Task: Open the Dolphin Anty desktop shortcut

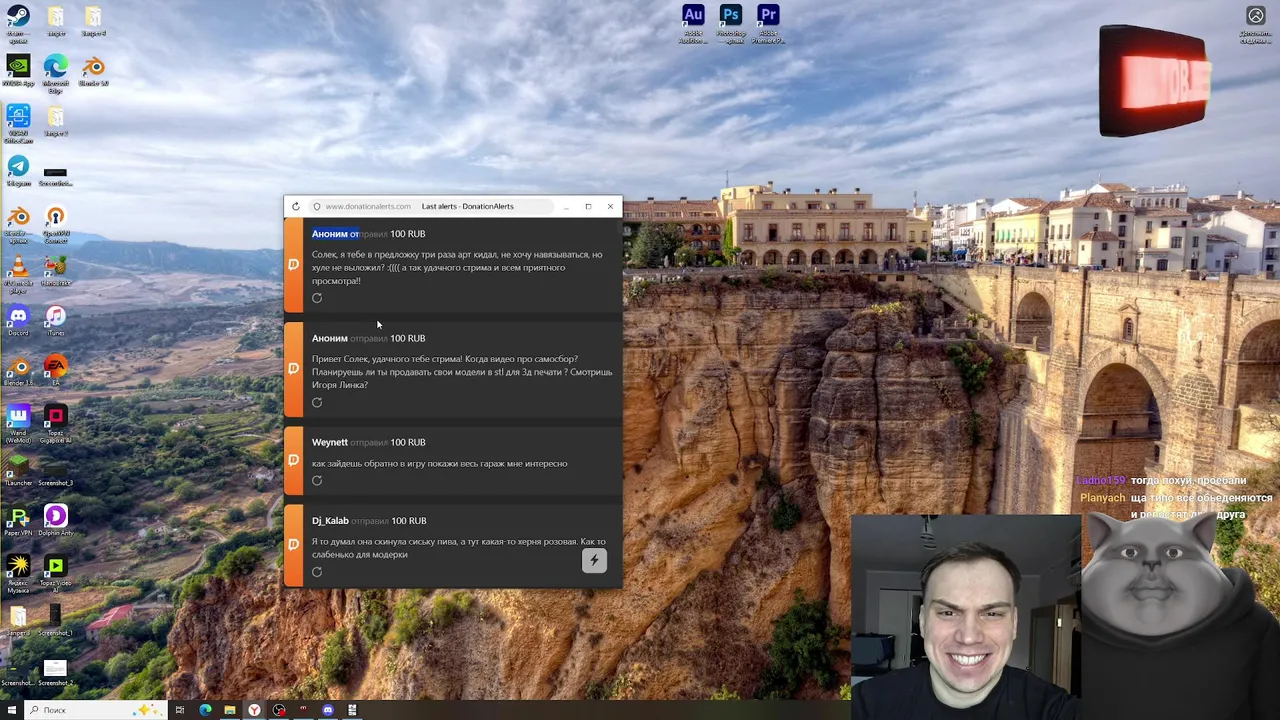Action: point(56,521)
